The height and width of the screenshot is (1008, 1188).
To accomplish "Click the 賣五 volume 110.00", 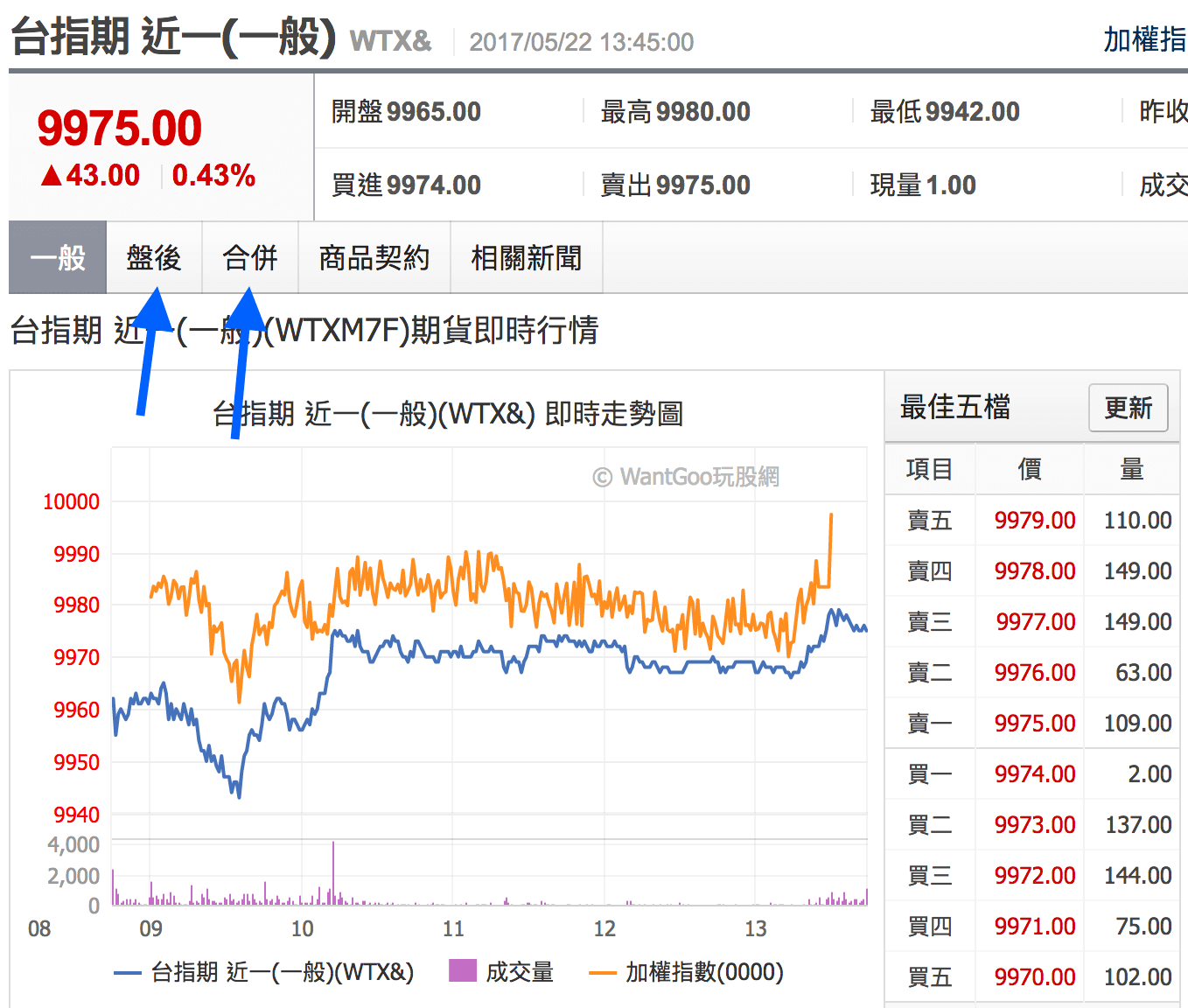I will 1137,520.
